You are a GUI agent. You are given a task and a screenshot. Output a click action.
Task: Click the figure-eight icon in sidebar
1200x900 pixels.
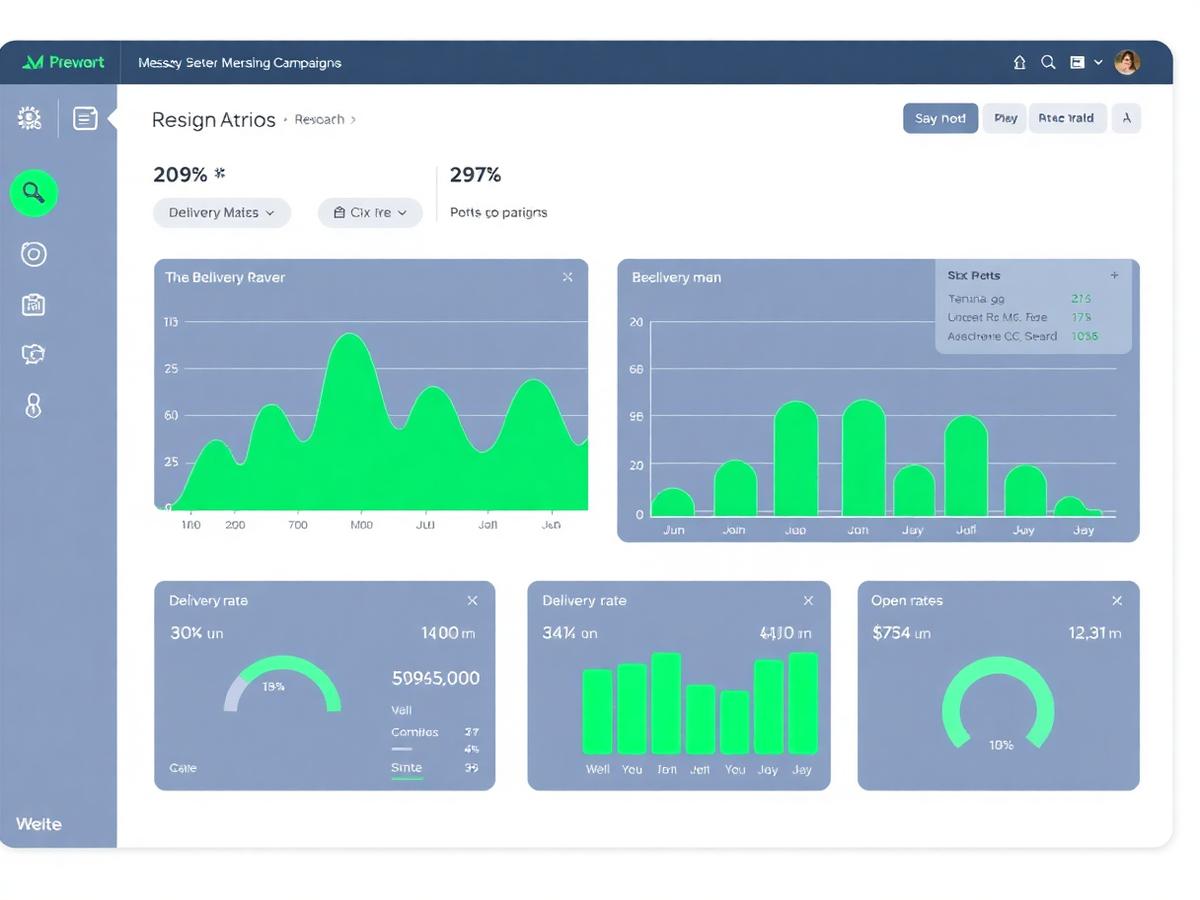coord(33,405)
